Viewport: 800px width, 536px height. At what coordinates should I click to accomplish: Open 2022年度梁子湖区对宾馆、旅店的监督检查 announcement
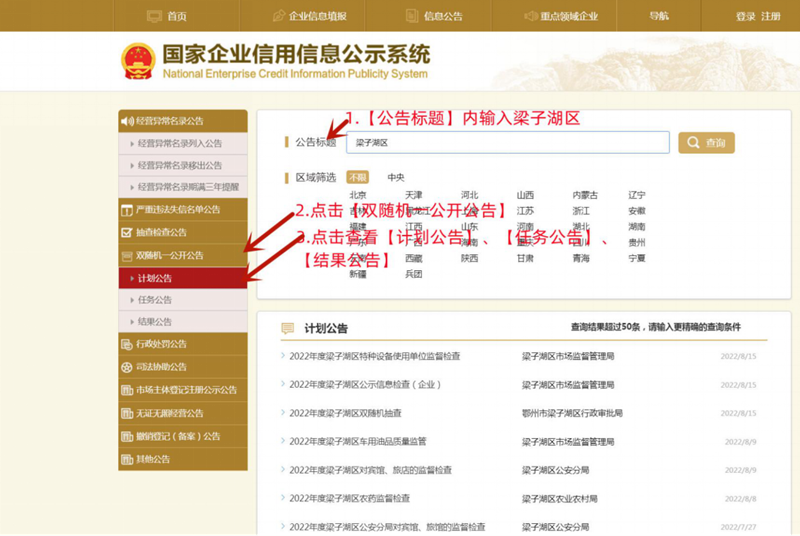(370, 470)
